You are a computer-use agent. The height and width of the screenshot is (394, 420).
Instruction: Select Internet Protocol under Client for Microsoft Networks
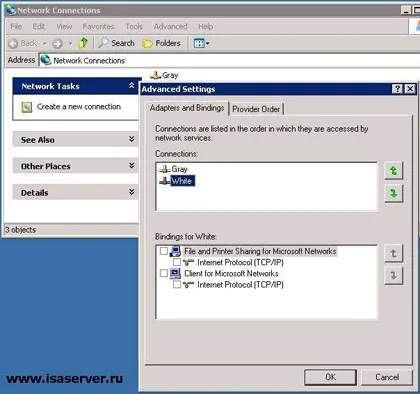240,285
